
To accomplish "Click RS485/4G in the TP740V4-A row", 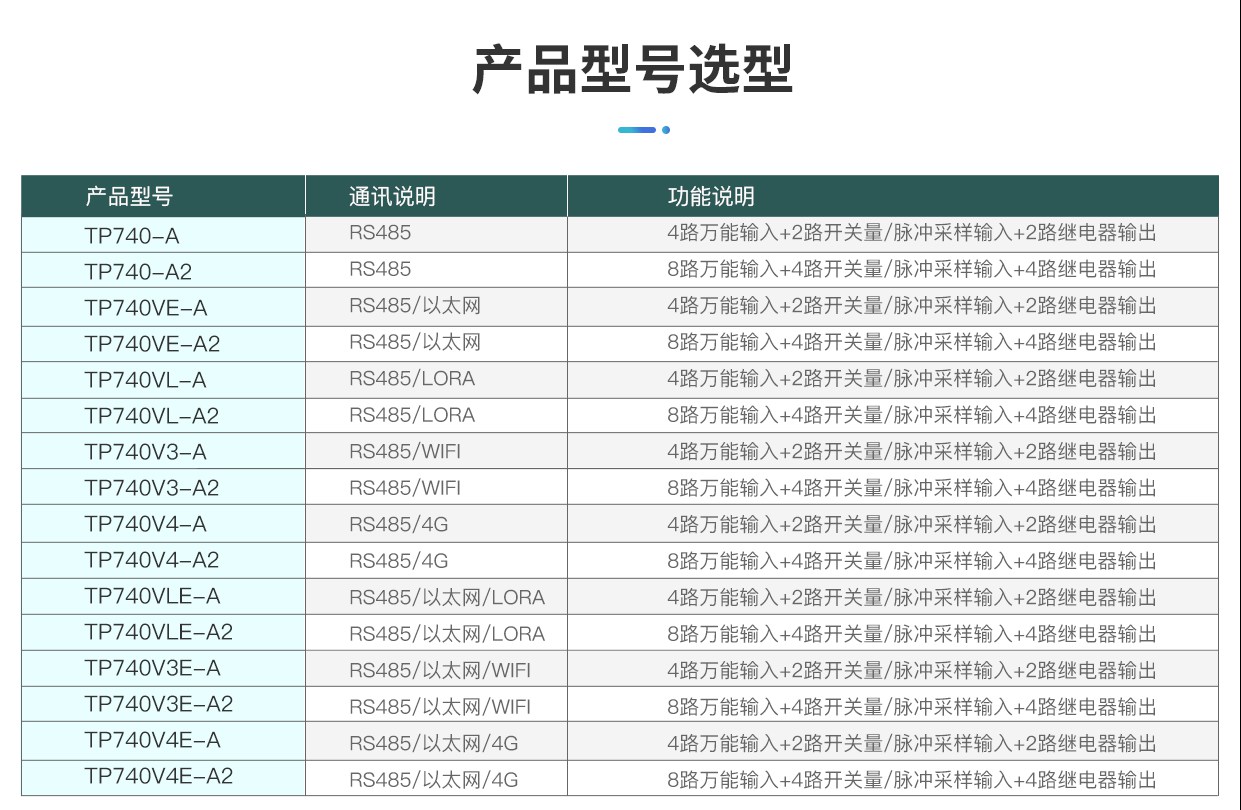I will pyautogui.click(x=399, y=524).
